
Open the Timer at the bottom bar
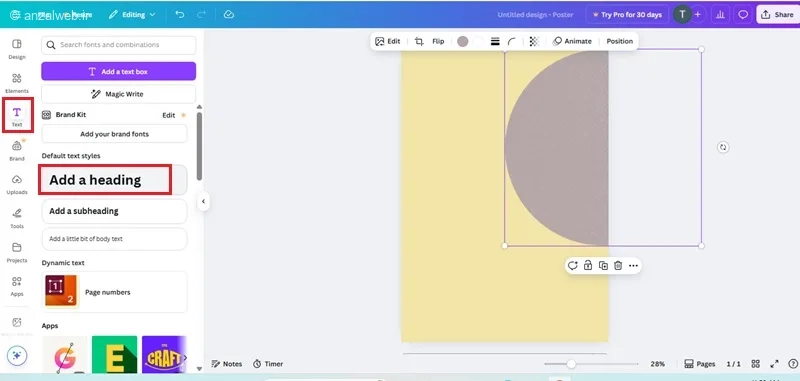[x=267, y=364]
